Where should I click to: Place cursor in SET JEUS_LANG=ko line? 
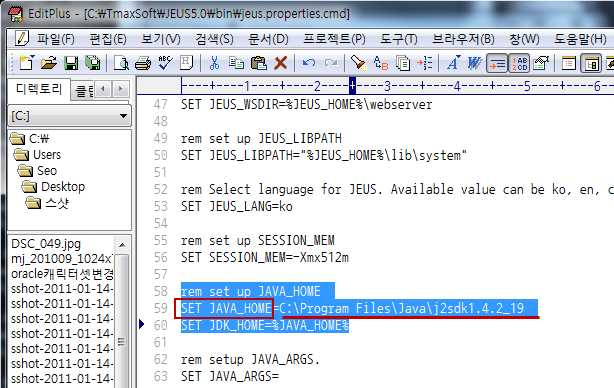[x=237, y=206]
